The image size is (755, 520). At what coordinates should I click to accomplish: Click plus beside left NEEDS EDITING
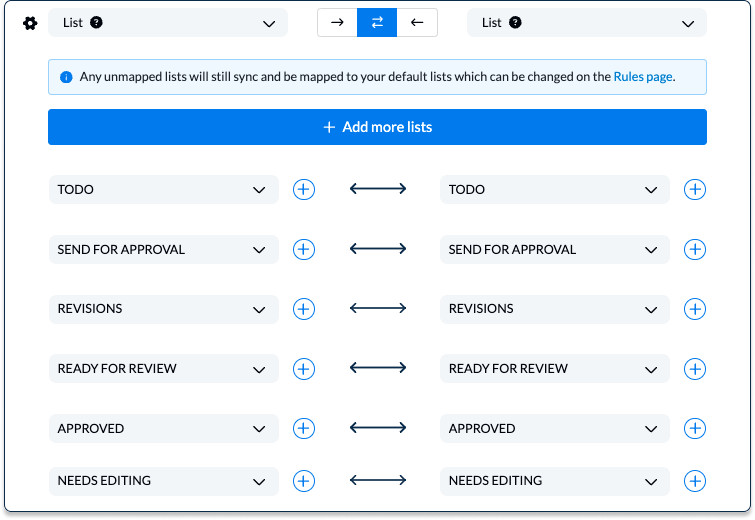point(304,481)
